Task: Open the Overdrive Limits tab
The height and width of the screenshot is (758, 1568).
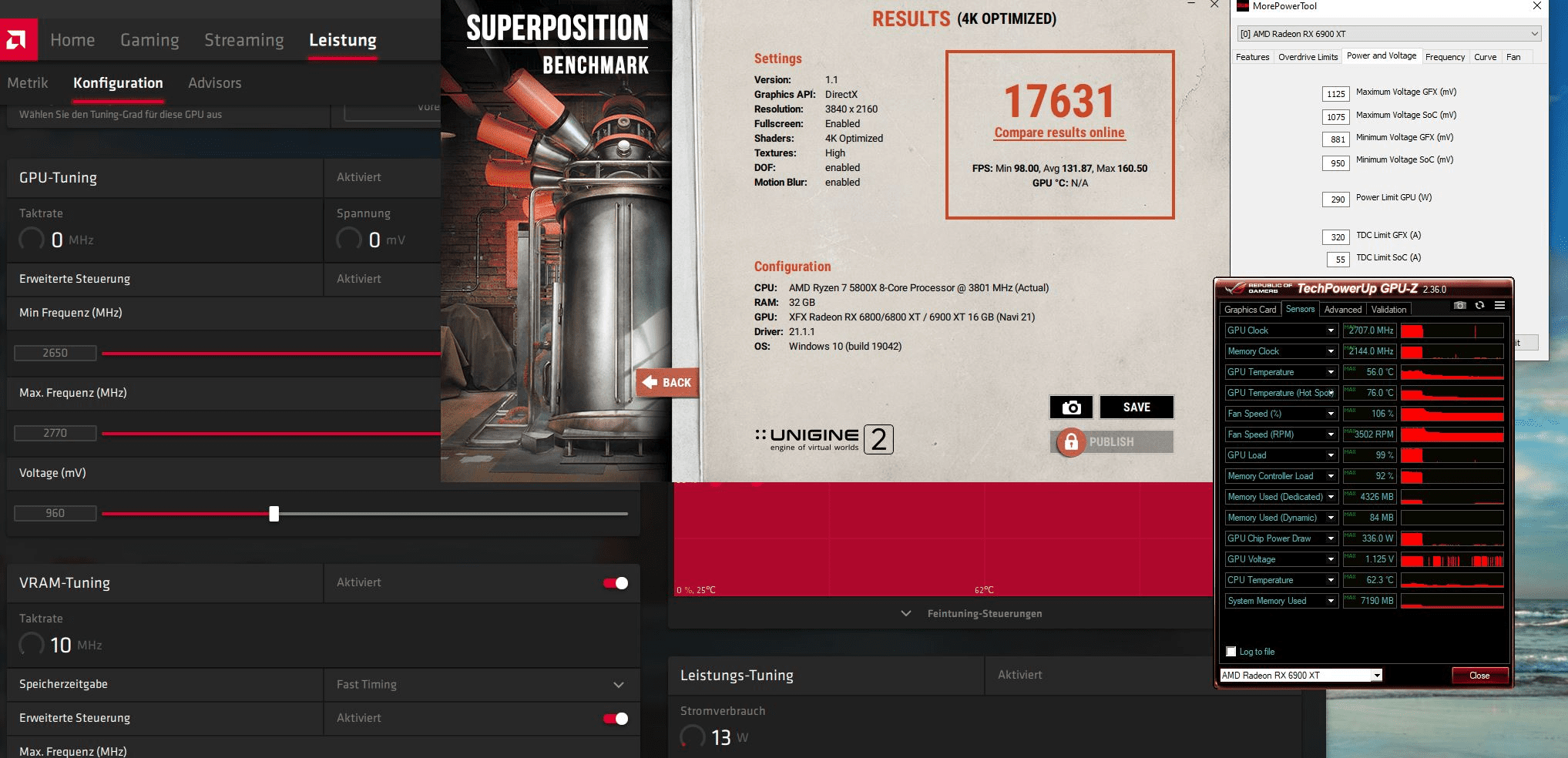Action: (x=1308, y=57)
